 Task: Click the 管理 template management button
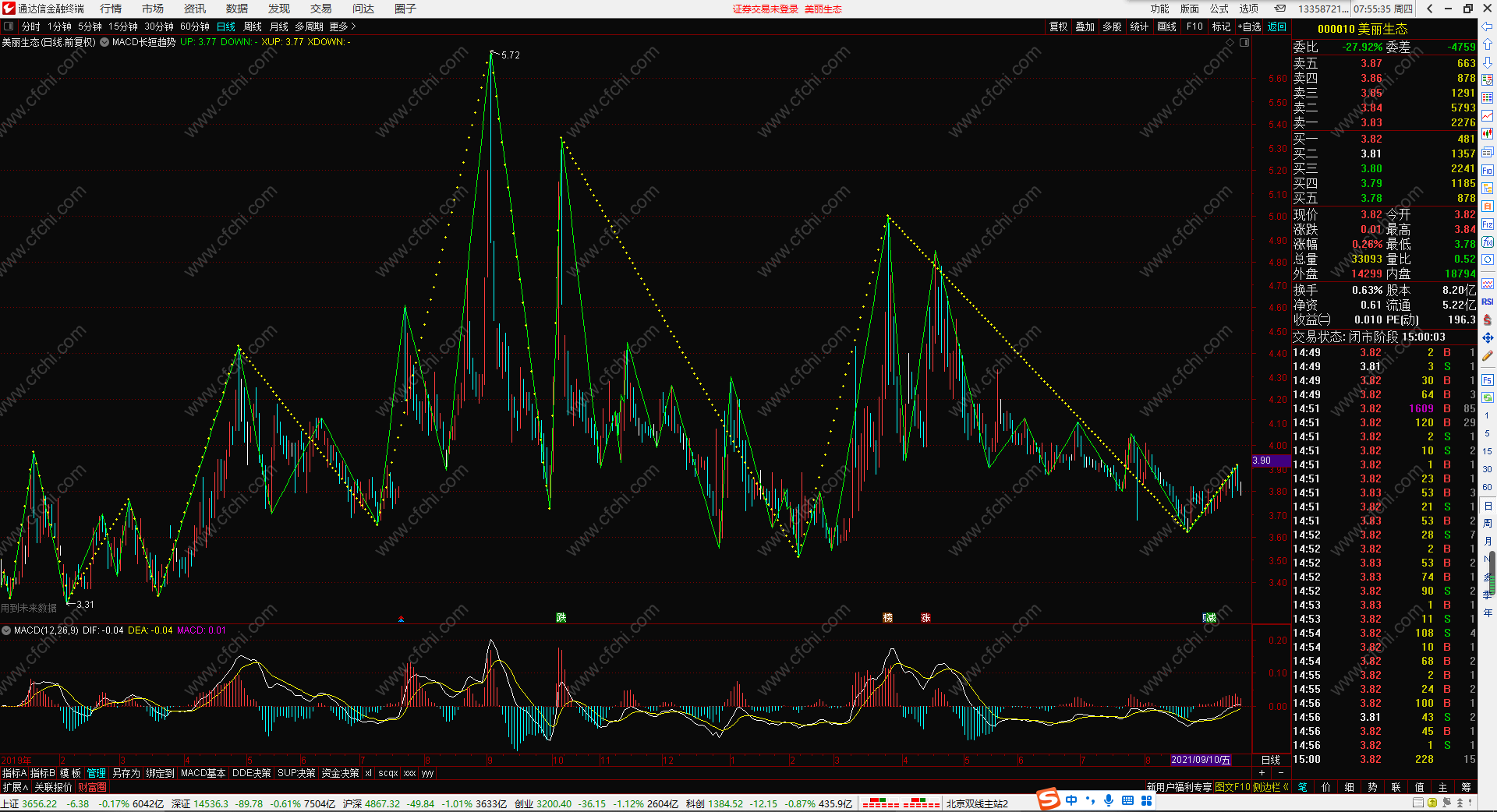[x=96, y=773]
